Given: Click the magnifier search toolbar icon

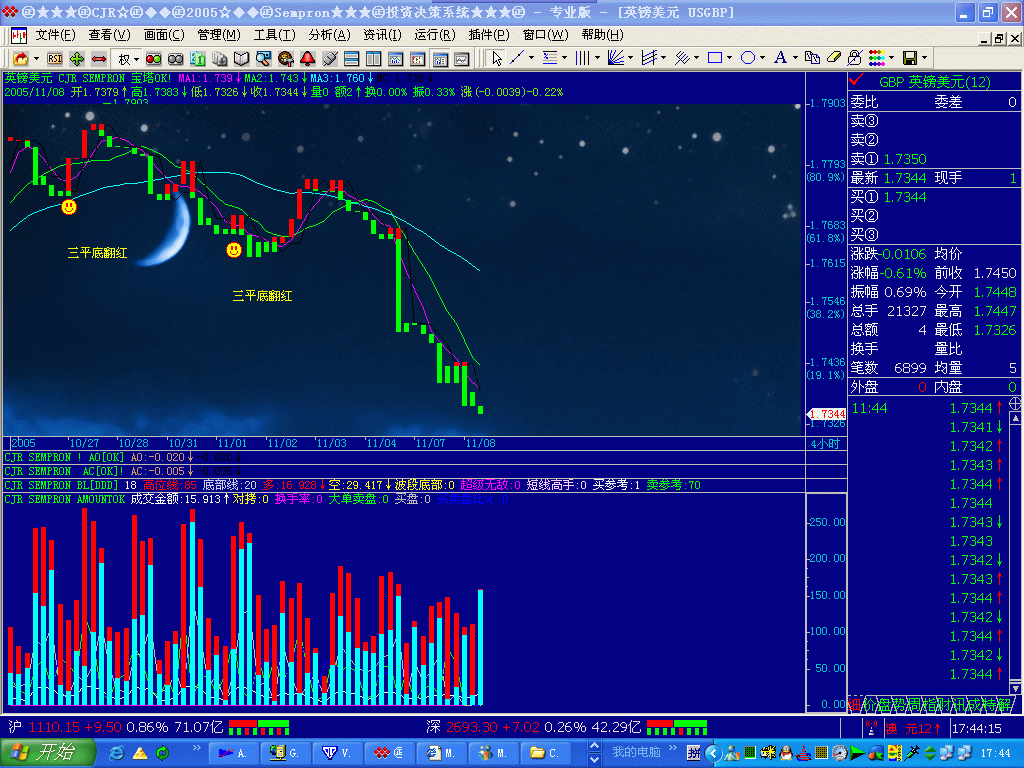Looking at the screenshot, I should point(263,59).
